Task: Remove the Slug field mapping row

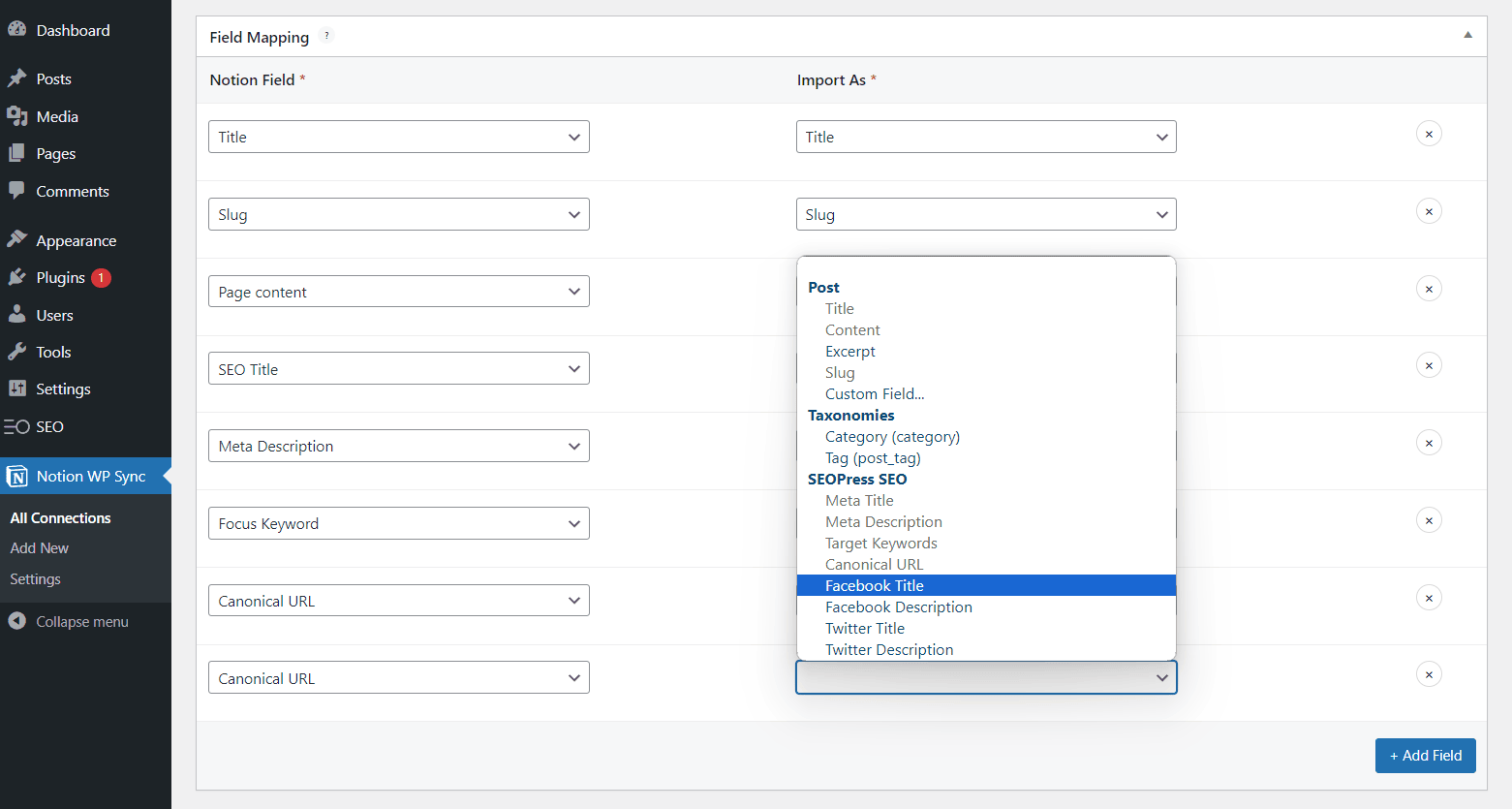Action: click(x=1429, y=211)
